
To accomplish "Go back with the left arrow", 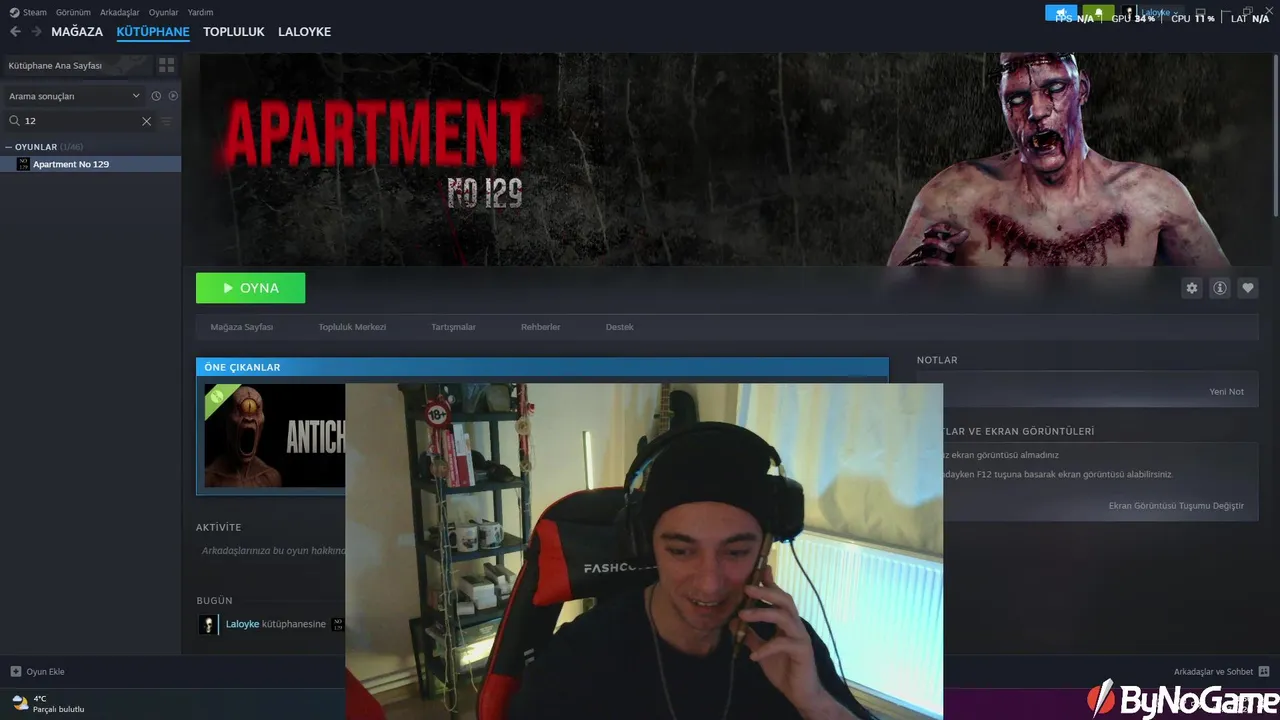I will (15, 32).
